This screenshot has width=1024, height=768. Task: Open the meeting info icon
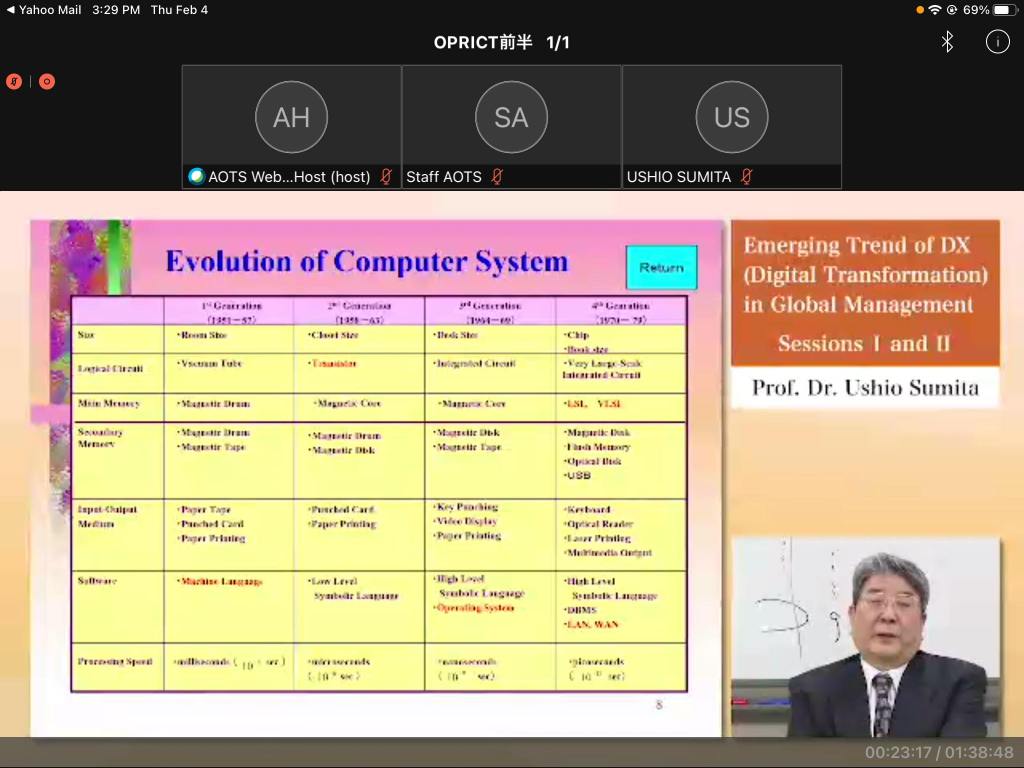997,42
